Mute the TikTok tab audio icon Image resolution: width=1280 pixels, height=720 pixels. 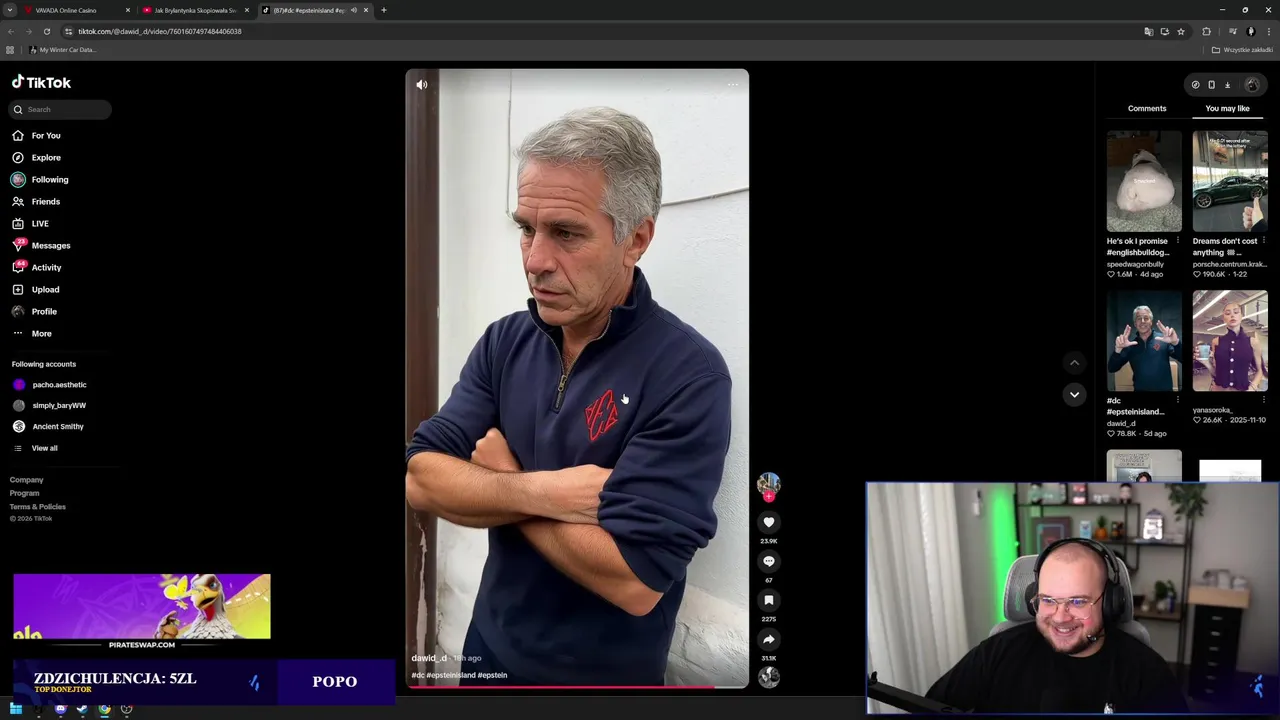tap(353, 10)
